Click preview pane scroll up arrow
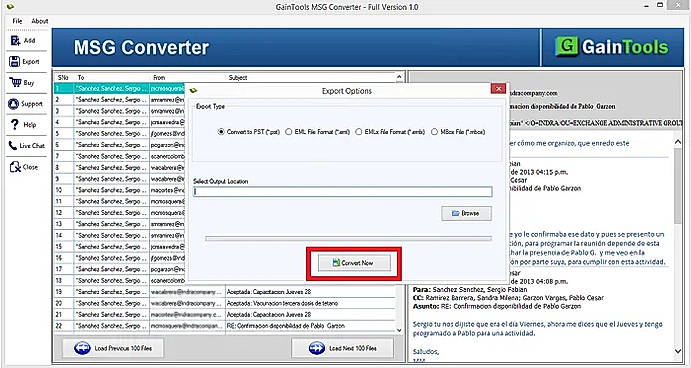Image resolution: width=691 pixels, height=368 pixels. (678, 142)
